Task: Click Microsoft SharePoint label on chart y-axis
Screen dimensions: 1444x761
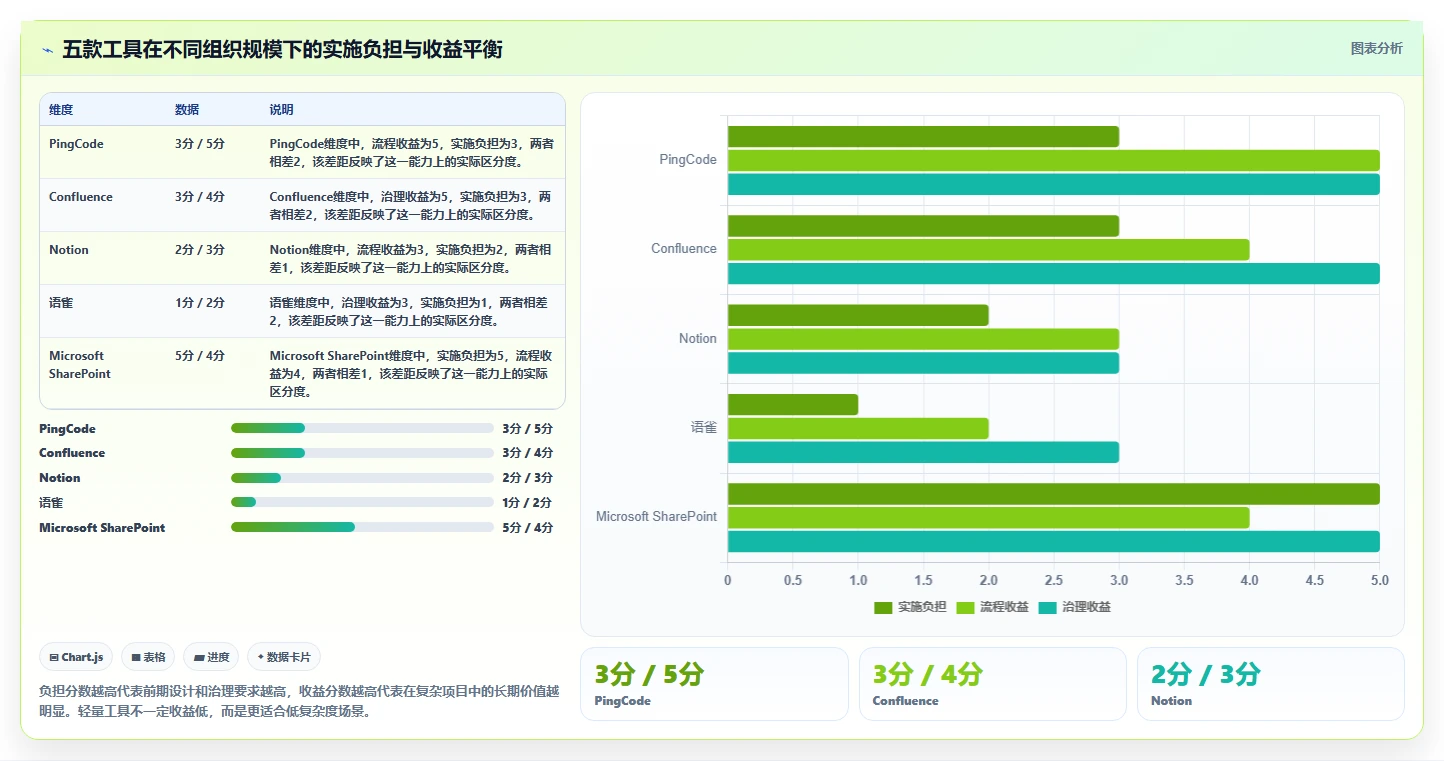Action: pos(657,517)
